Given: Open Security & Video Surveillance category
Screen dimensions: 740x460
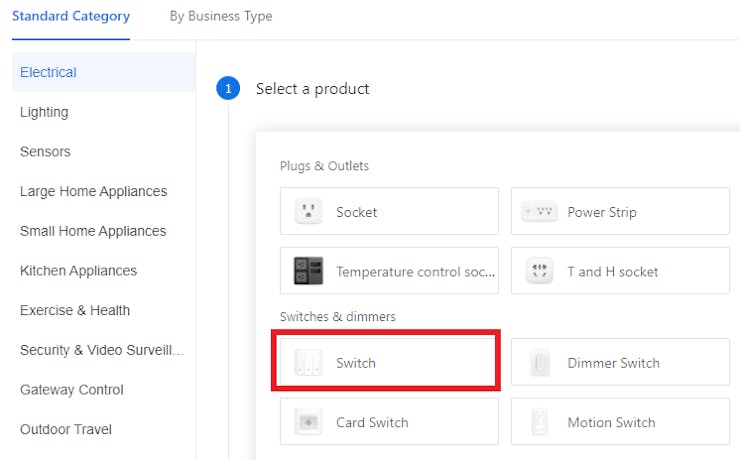Looking at the screenshot, I should point(102,350).
